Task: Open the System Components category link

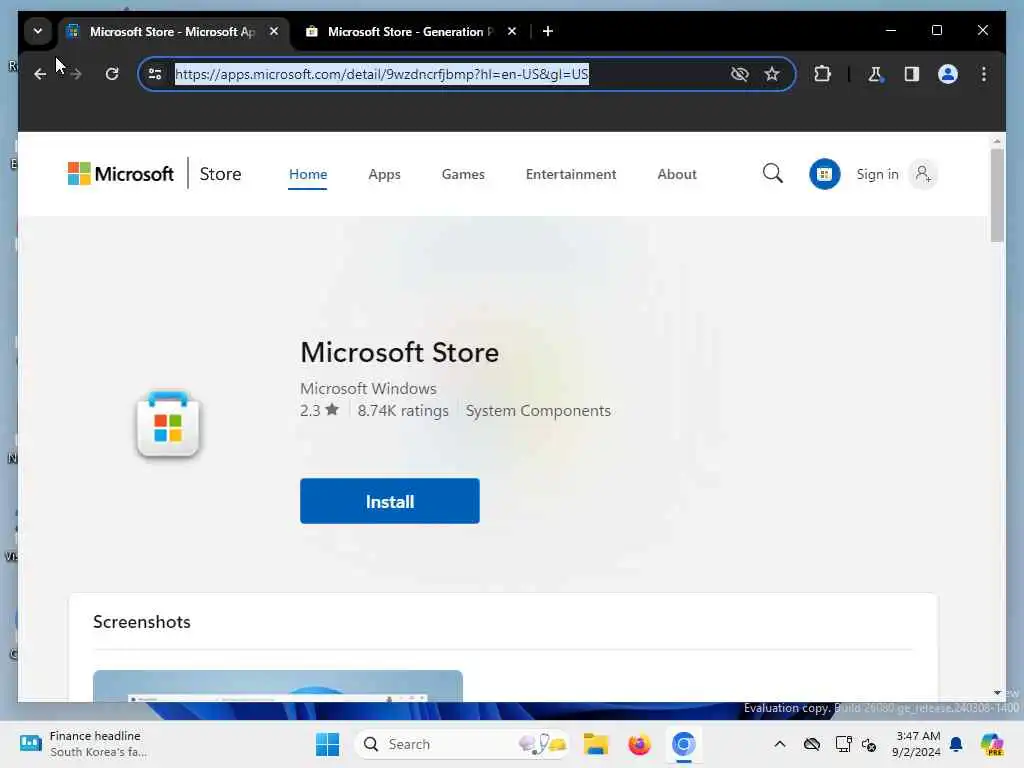Action: point(538,411)
